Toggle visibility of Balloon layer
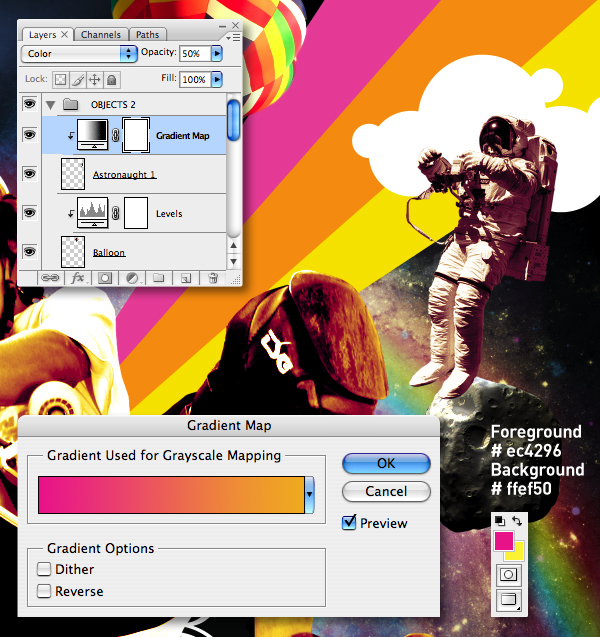600x637 pixels. tap(29, 251)
